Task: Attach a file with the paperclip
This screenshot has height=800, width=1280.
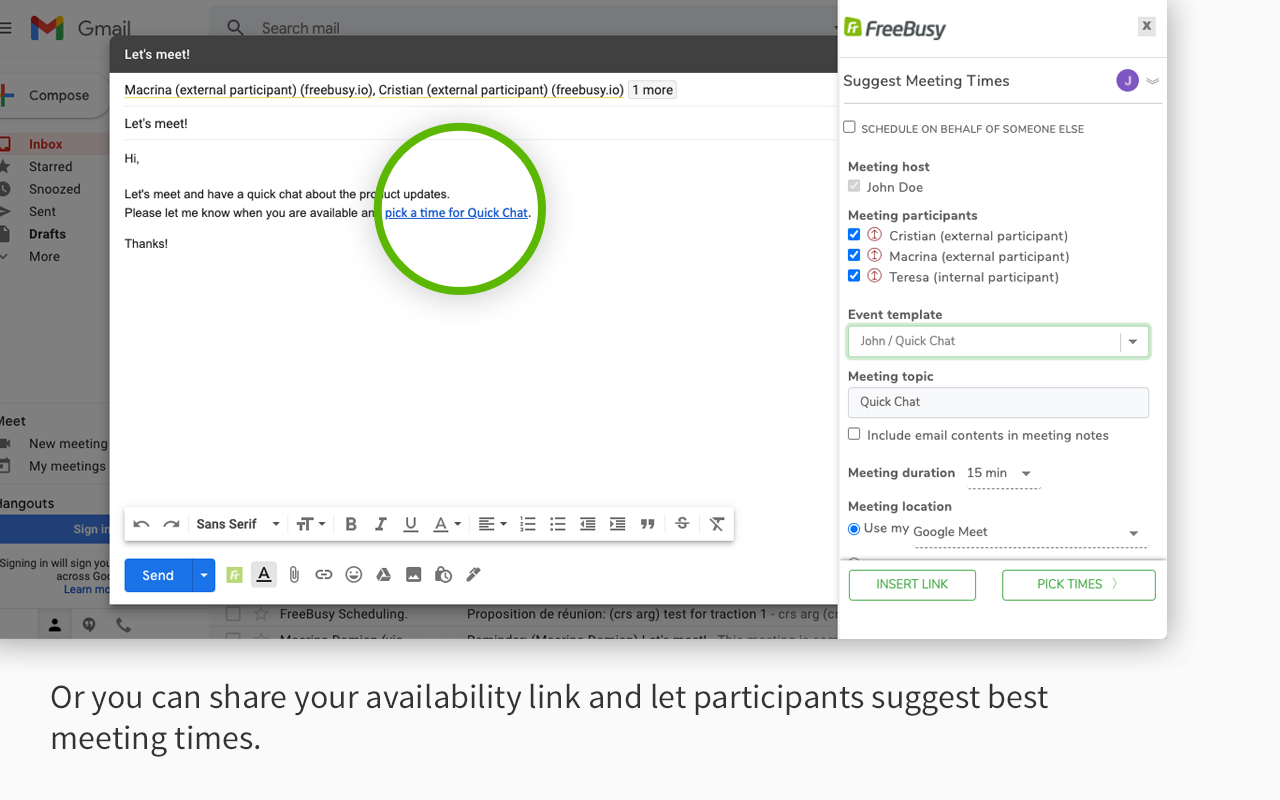Action: [294, 575]
